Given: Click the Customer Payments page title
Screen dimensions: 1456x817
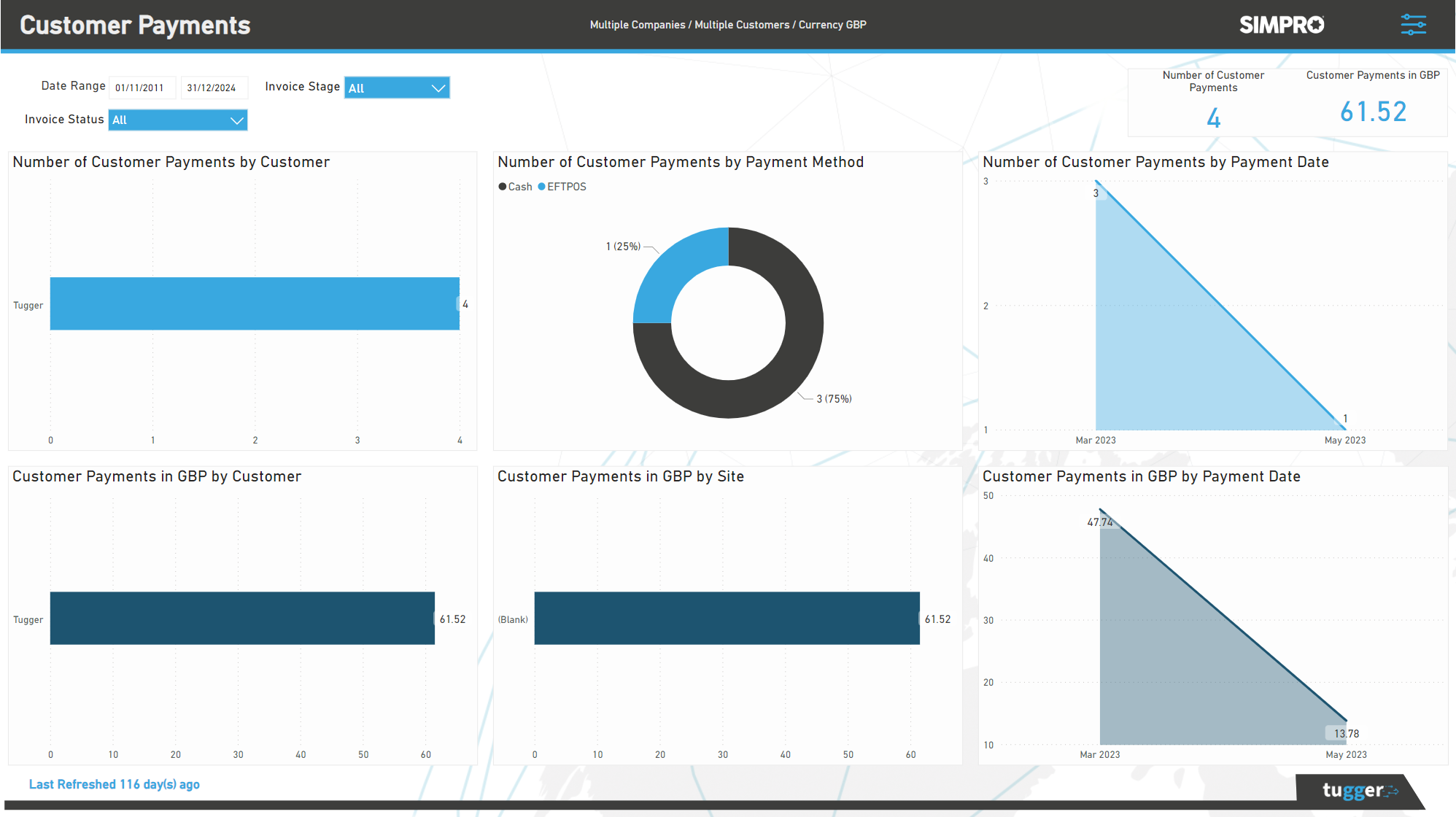Looking at the screenshot, I should coord(134,24).
